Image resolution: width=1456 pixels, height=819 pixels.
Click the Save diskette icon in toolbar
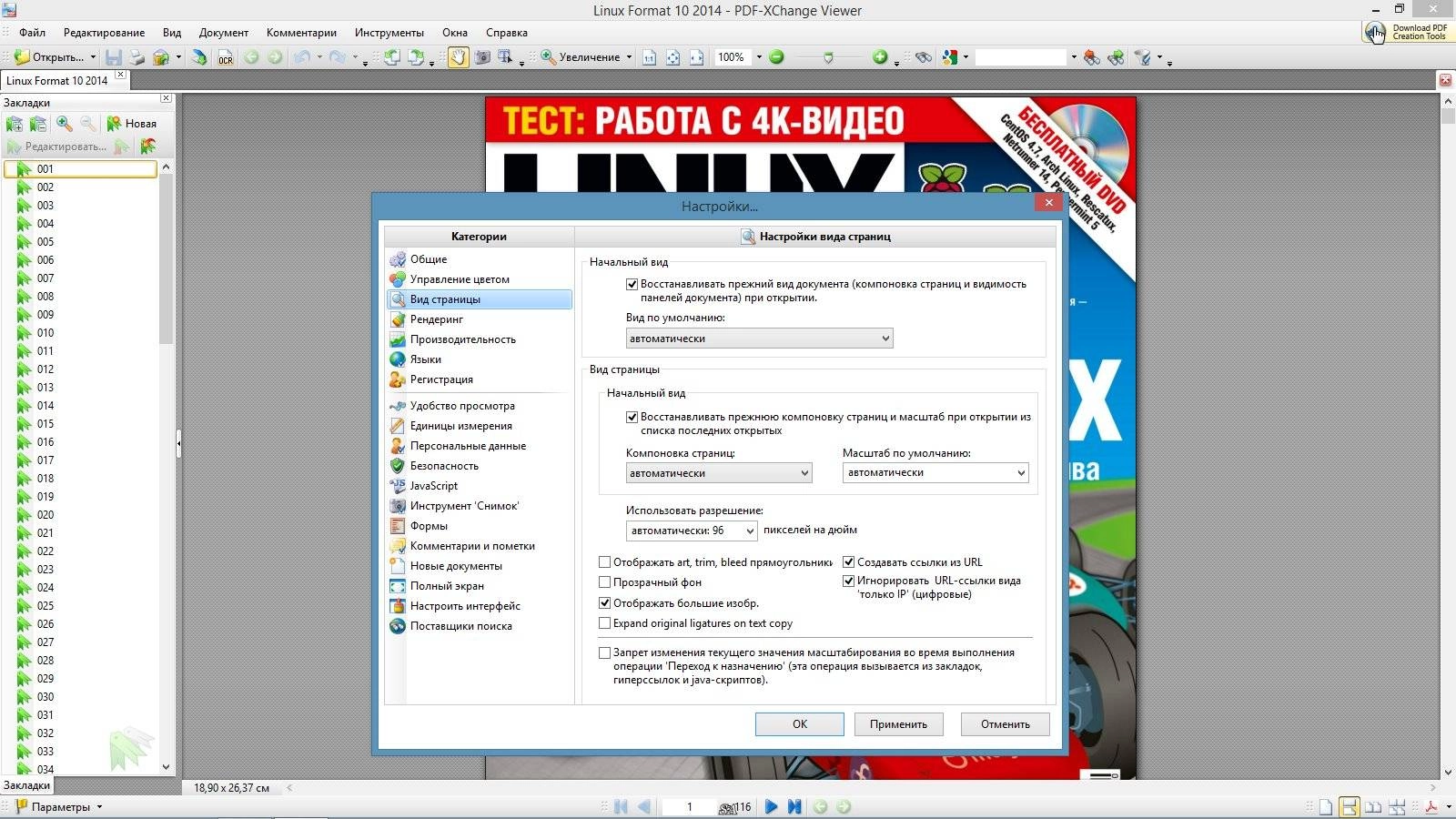coord(113,57)
